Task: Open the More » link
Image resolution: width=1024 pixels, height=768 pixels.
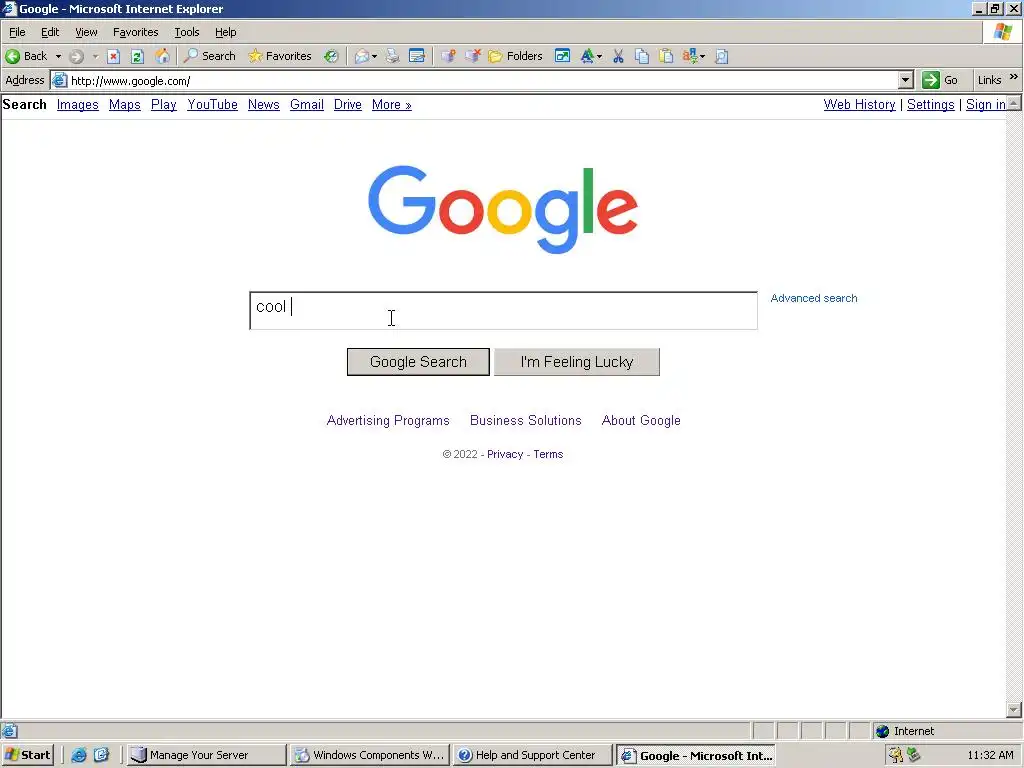Action: point(392,104)
